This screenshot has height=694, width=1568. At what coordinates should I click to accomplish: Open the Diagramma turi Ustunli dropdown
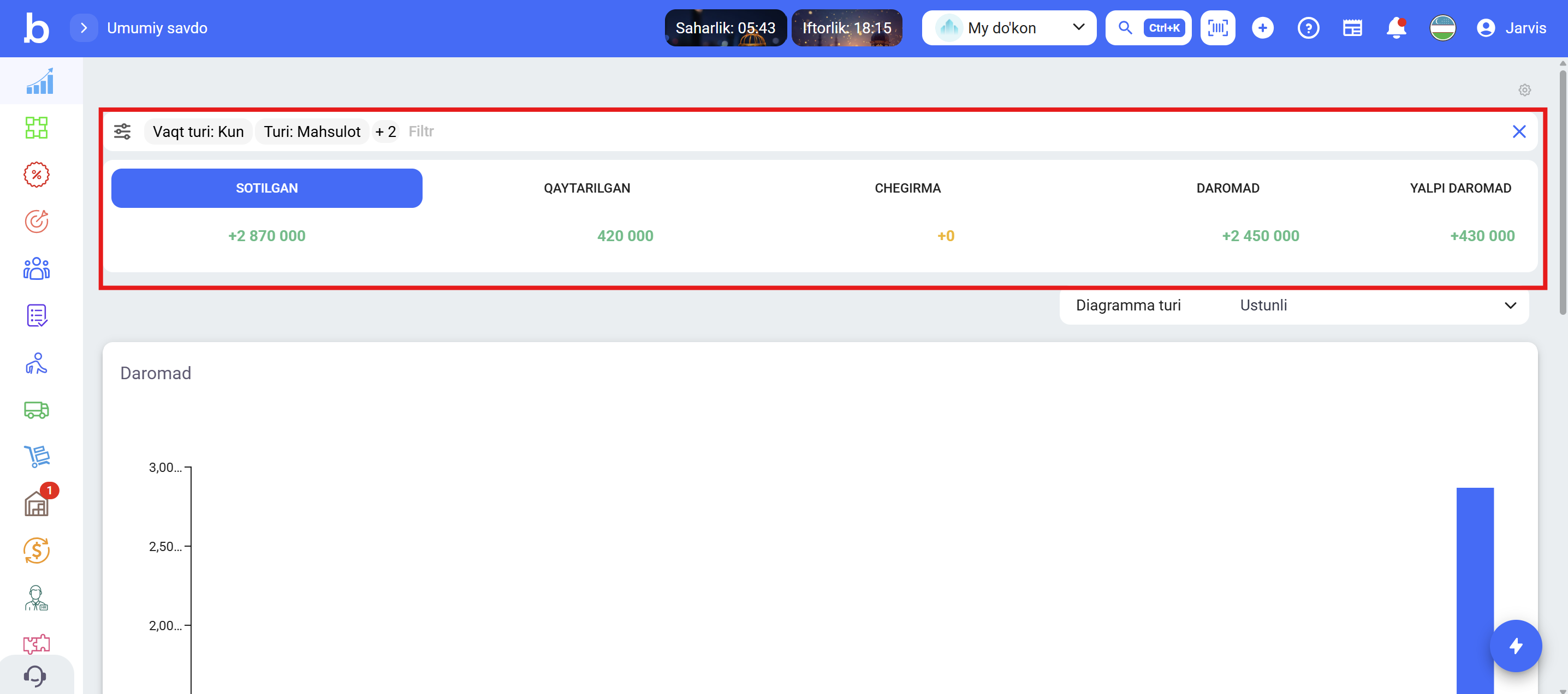[1293, 306]
